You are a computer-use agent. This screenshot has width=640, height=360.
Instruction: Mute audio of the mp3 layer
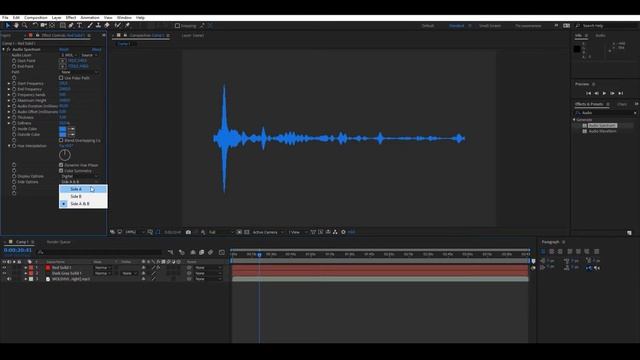click(9, 279)
